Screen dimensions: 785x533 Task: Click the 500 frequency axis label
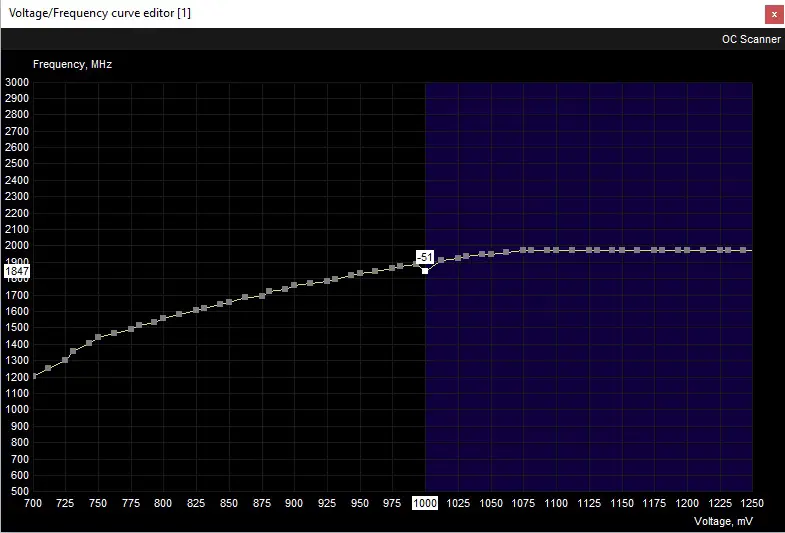(20, 491)
